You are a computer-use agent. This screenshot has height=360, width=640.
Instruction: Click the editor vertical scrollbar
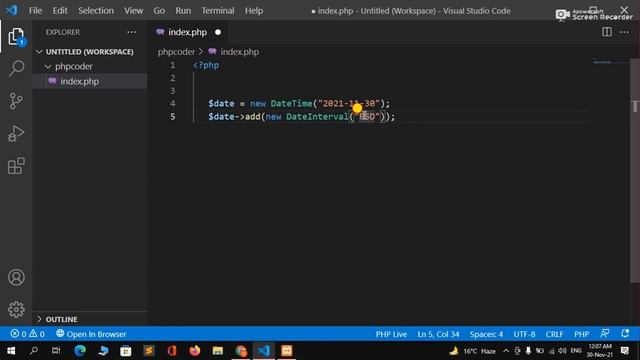point(635,169)
